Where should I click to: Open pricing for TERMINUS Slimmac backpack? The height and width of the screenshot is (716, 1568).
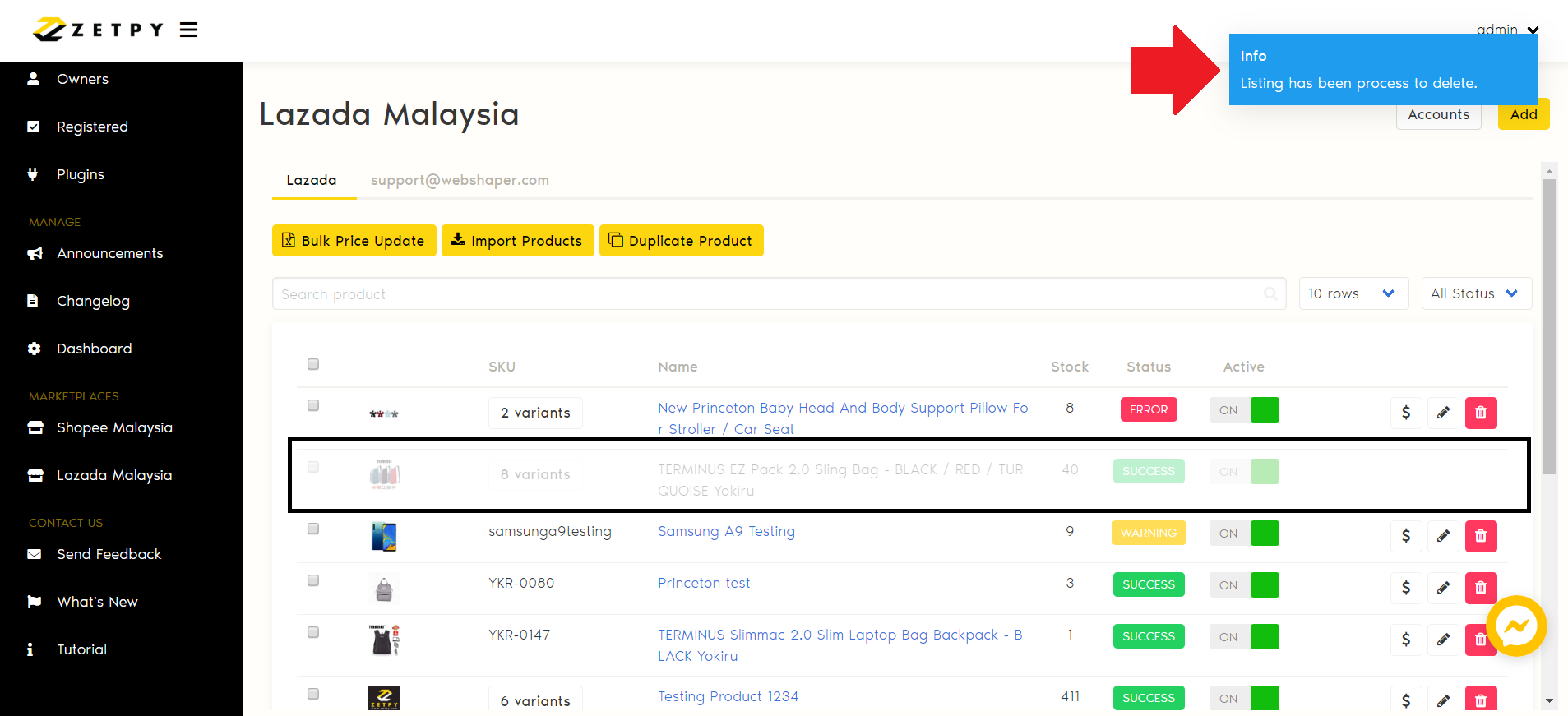click(x=1406, y=640)
